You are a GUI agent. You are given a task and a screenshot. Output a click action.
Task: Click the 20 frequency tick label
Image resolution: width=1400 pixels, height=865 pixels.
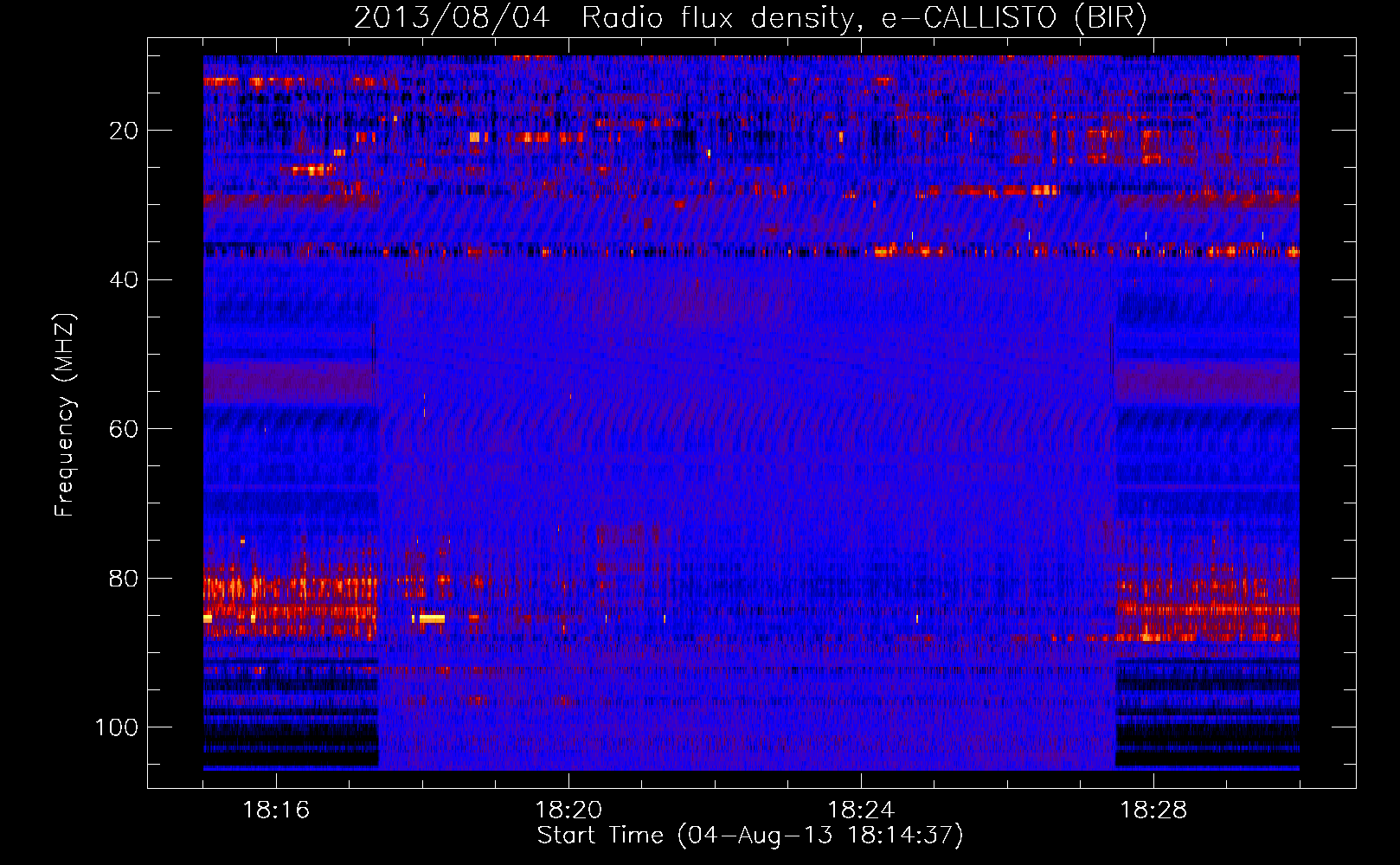click(x=124, y=131)
